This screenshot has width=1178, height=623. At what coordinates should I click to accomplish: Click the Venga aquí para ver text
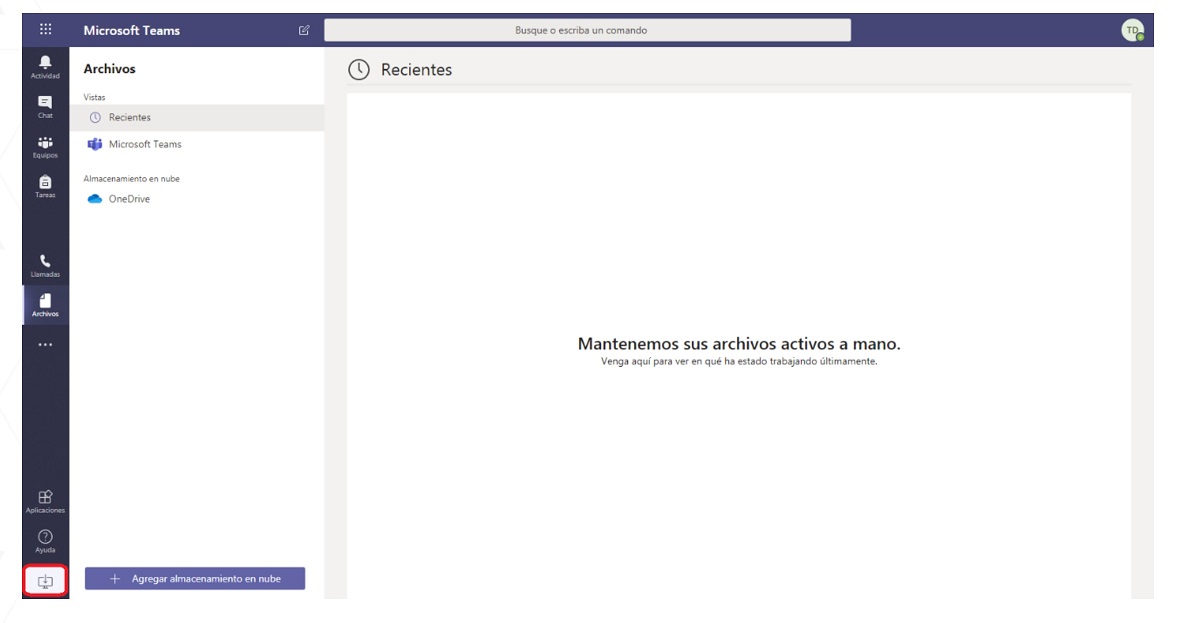pyautogui.click(x=739, y=361)
